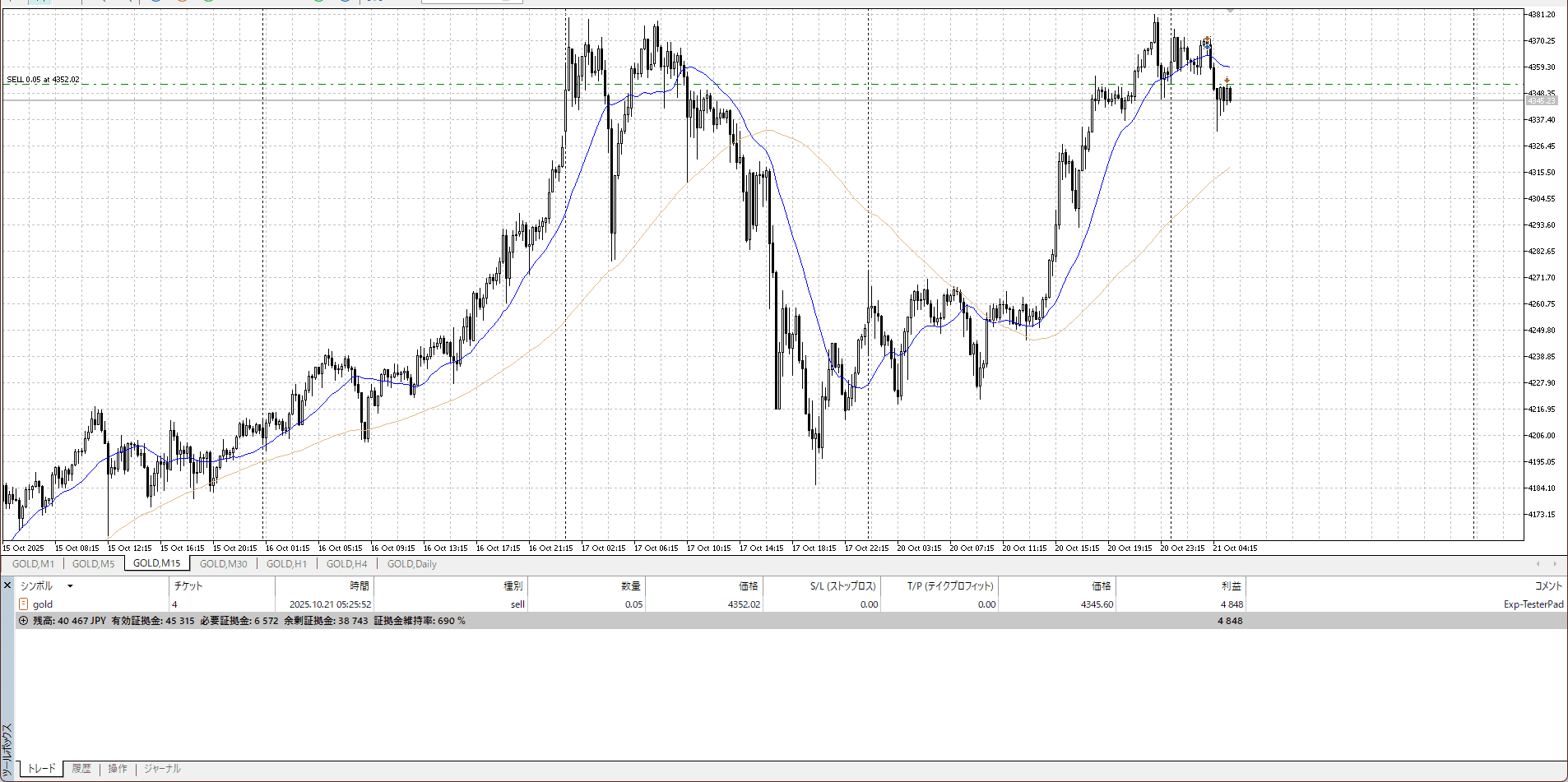Viewport: 1568px width, 782px height.
Task: Click the SELL 0.05 at 4352.02 order line label
Action: [43, 80]
